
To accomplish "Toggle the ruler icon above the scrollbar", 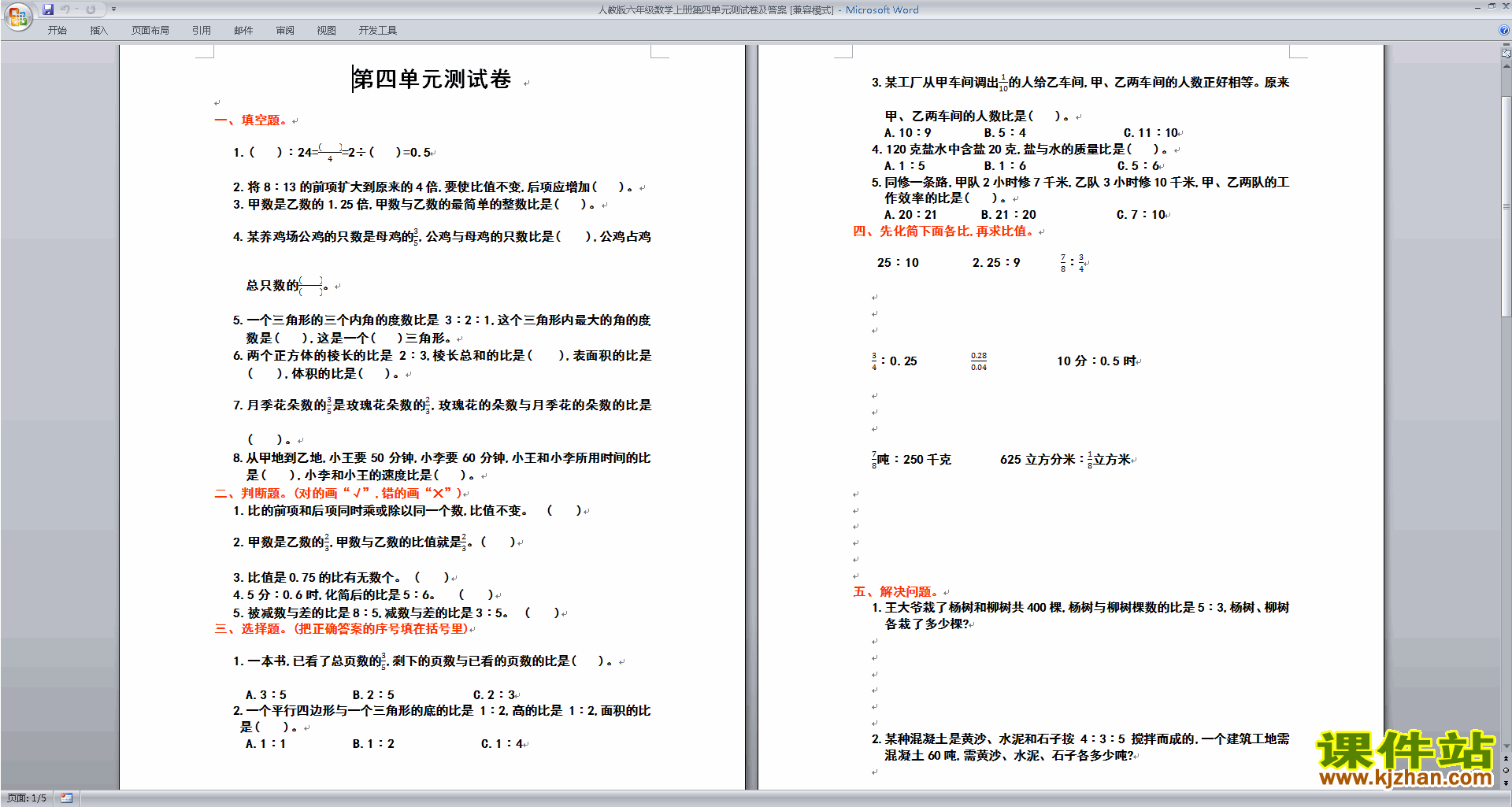I will click(x=1506, y=54).
